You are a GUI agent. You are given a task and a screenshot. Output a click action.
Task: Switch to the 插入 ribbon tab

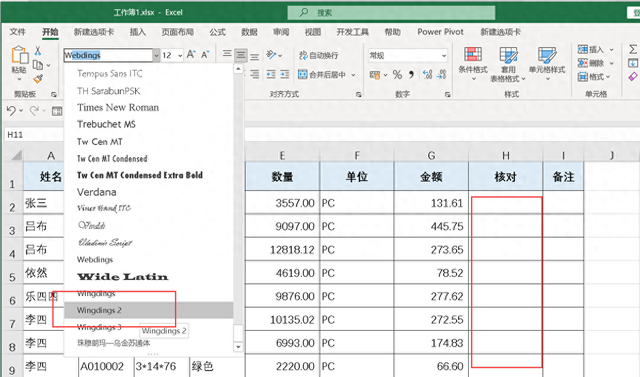138,32
